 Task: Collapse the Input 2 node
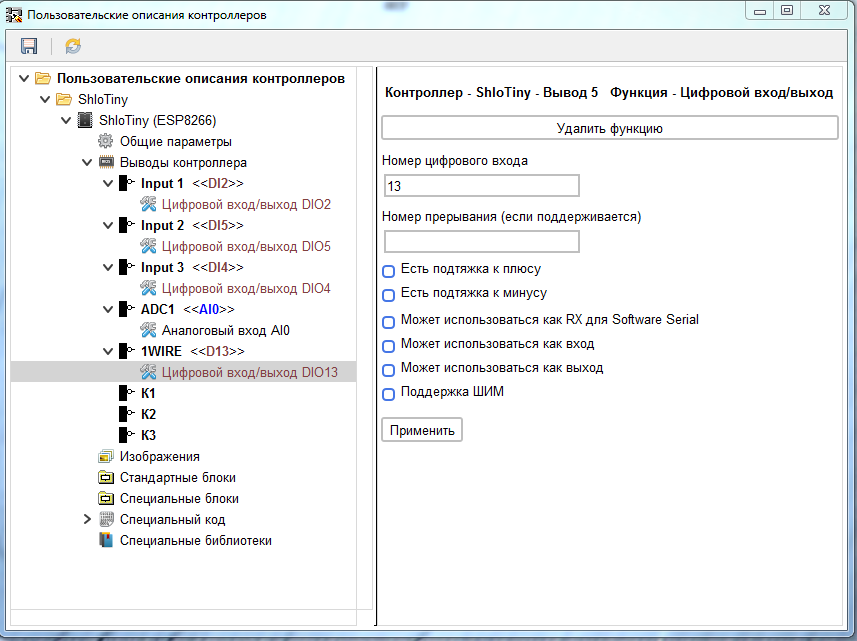(x=108, y=225)
